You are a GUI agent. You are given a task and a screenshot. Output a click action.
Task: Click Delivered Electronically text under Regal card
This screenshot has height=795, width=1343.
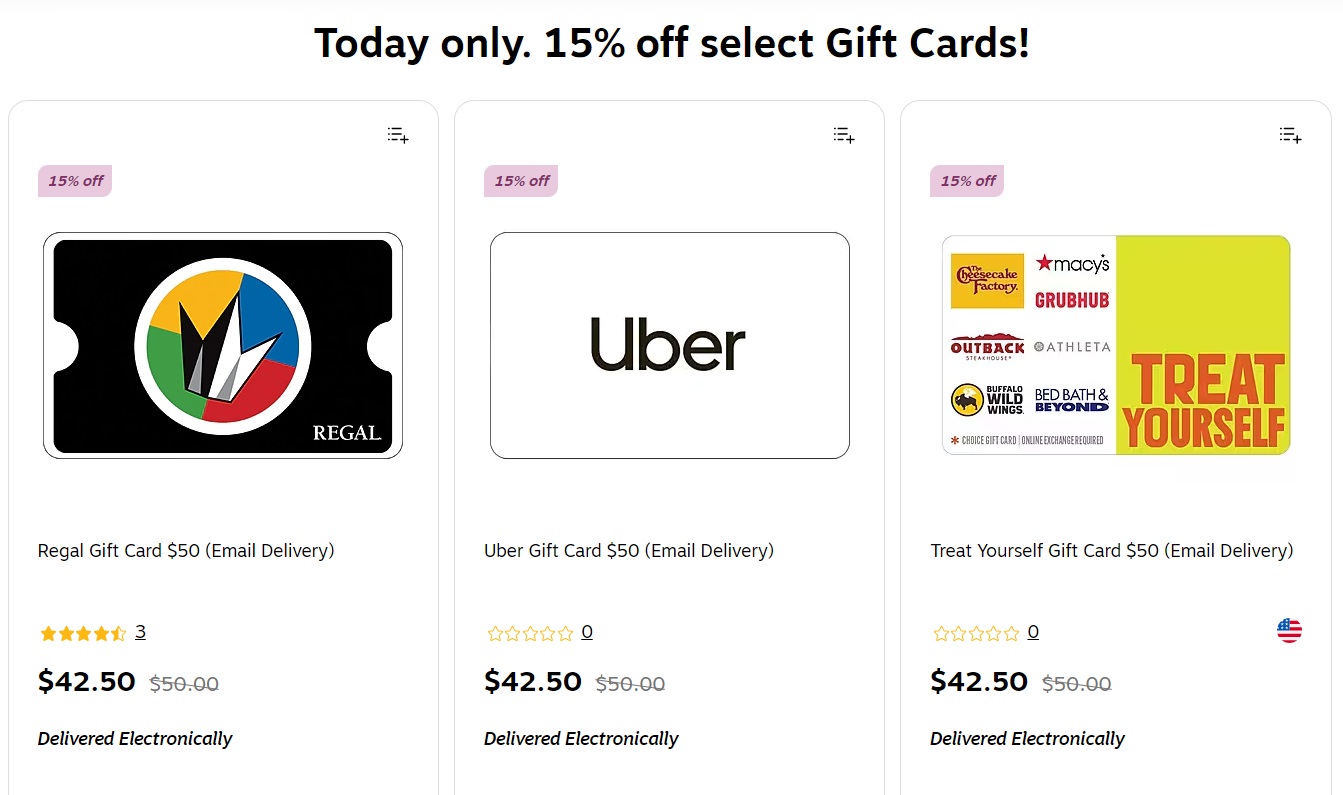pos(134,739)
